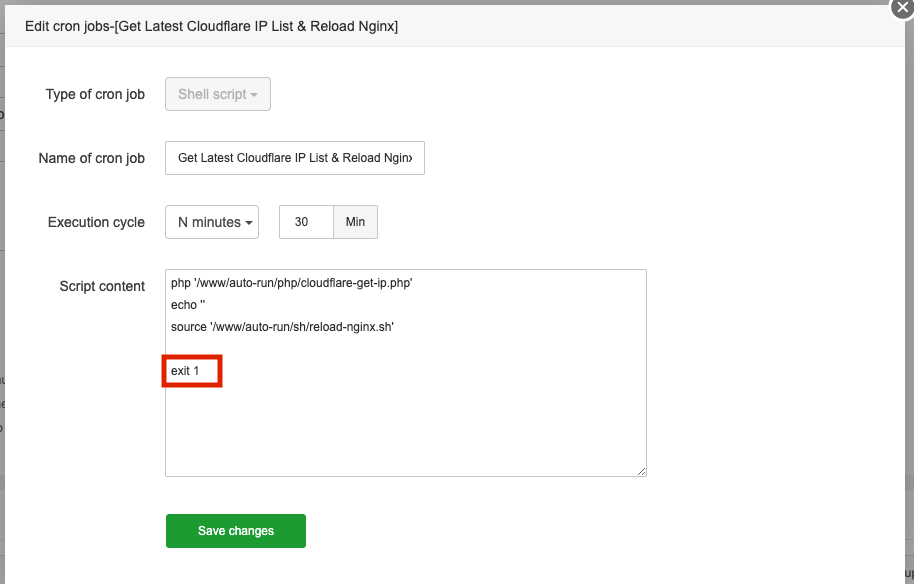Viewport: 914px width, 584px height.
Task: Click the 'Execution cycle' label
Action: (95, 221)
